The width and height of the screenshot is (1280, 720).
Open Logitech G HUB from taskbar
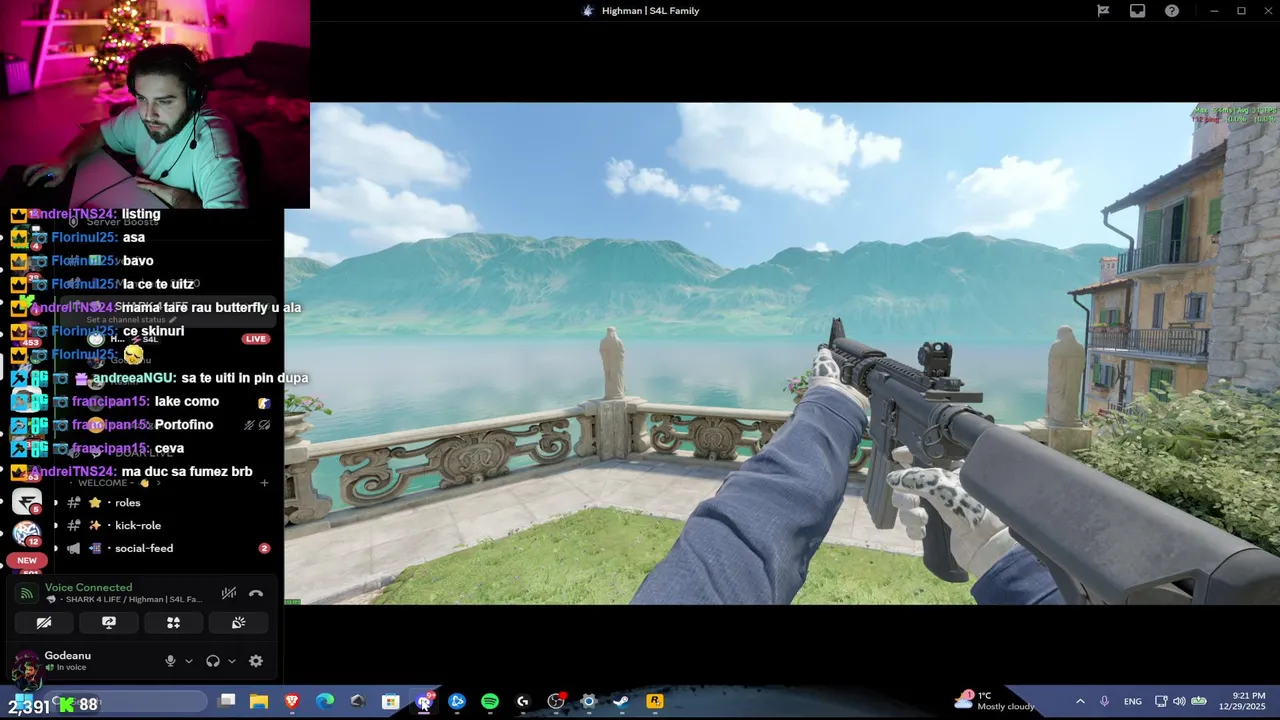pyautogui.click(x=523, y=702)
